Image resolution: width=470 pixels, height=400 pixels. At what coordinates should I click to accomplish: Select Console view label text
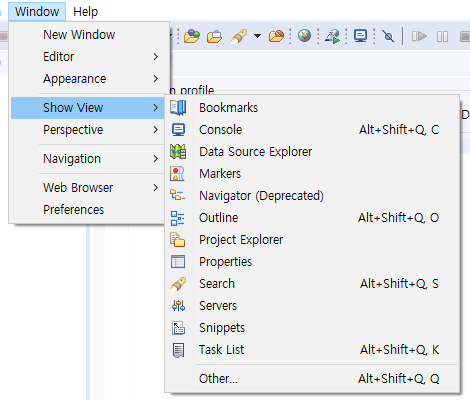(x=221, y=130)
